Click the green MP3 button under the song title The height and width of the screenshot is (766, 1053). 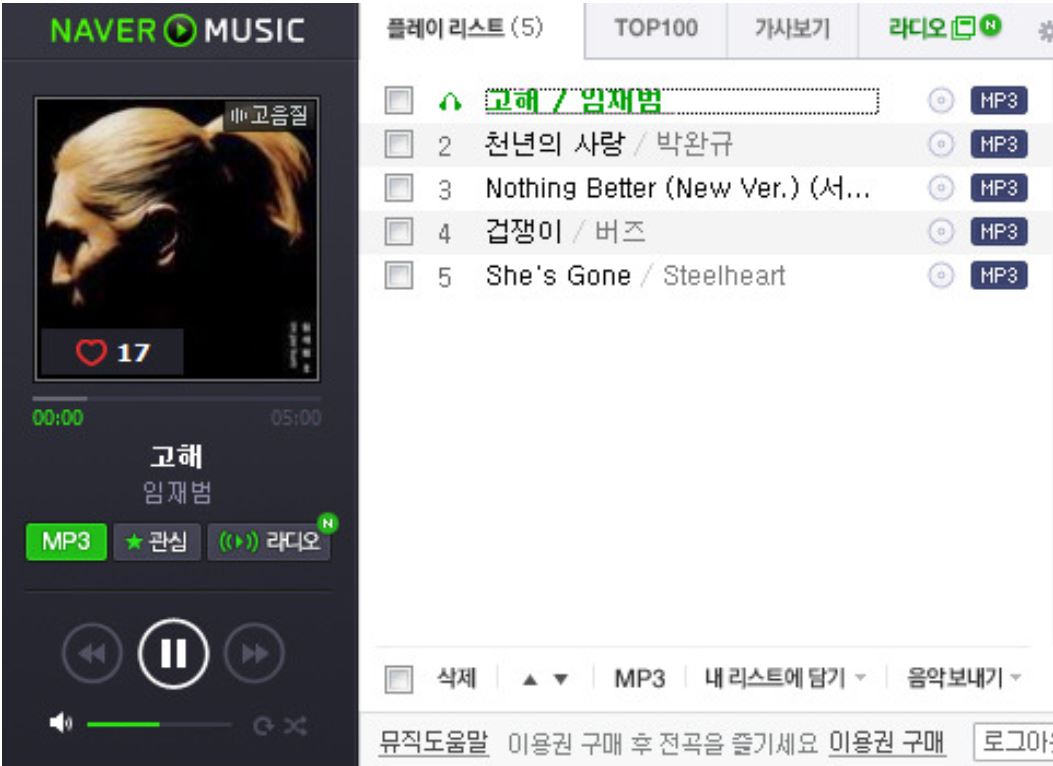click(x=66, y=541)
